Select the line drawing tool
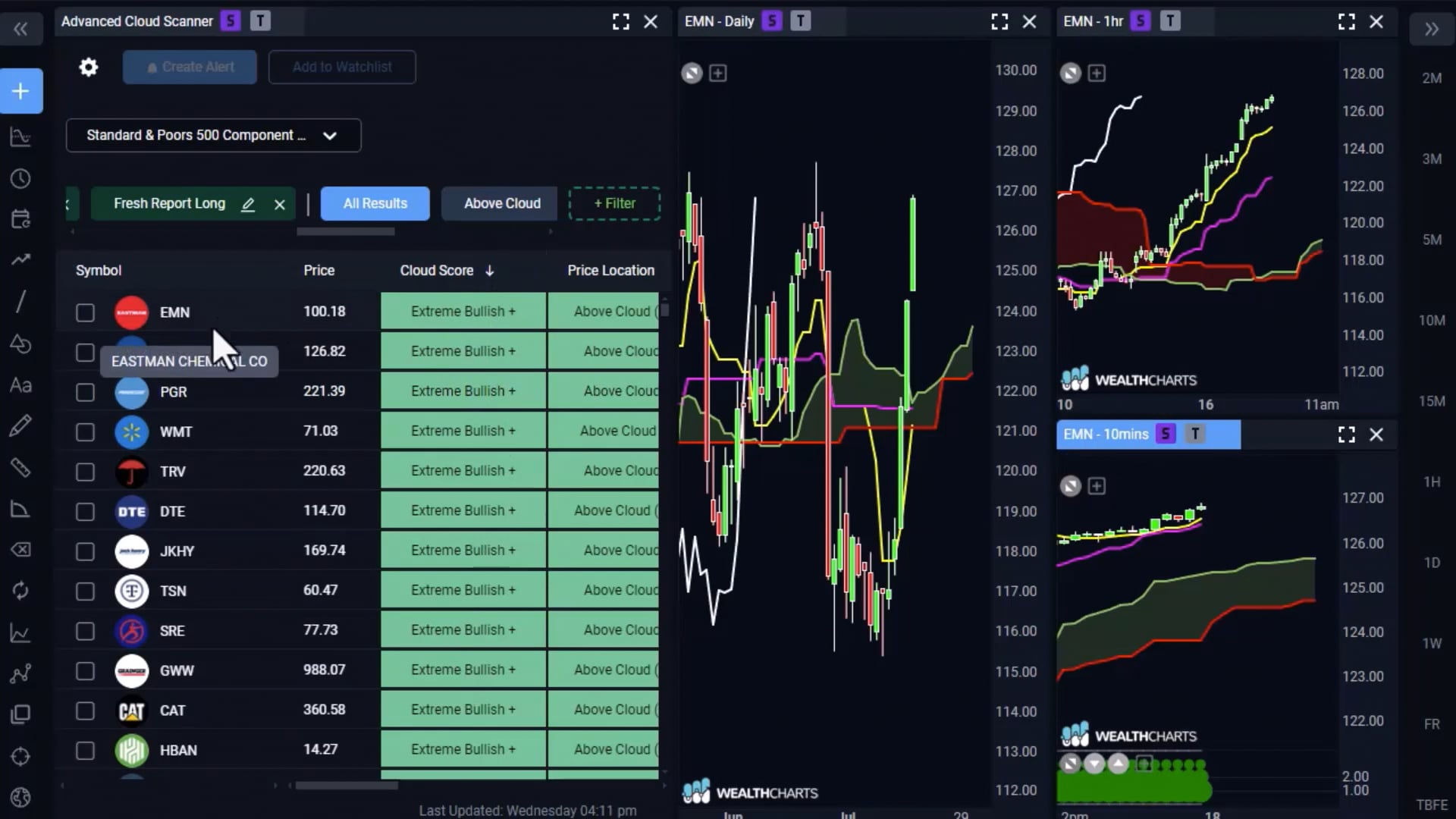 click(20, 301)
